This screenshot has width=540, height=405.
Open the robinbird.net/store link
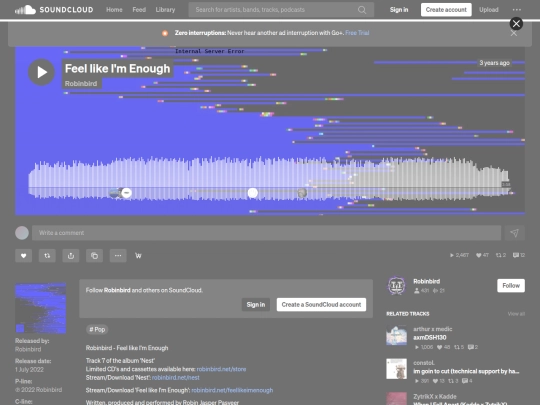[x=221, y=369]
